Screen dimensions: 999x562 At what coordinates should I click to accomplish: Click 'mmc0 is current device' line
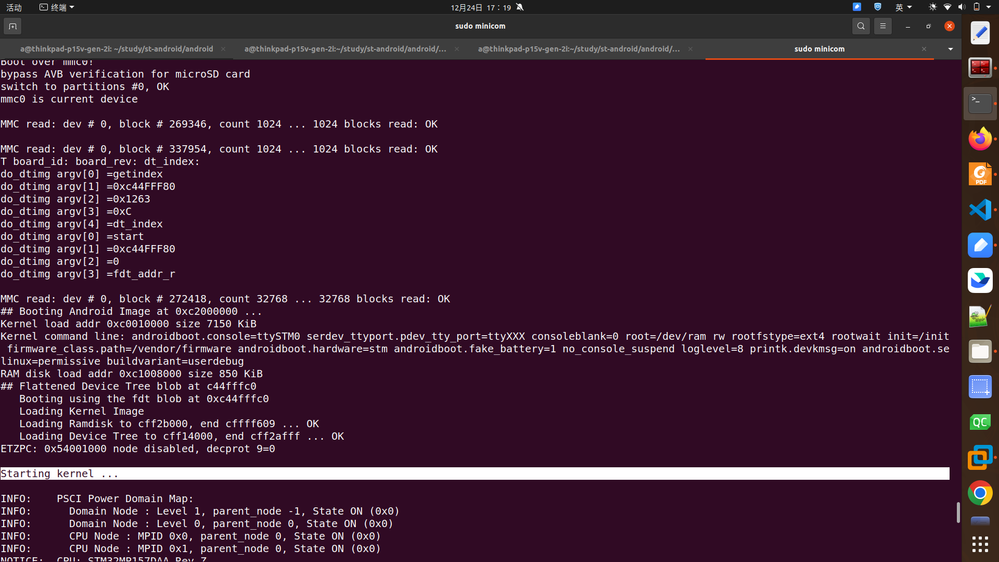pyautogui.click(x=69, y=99)
